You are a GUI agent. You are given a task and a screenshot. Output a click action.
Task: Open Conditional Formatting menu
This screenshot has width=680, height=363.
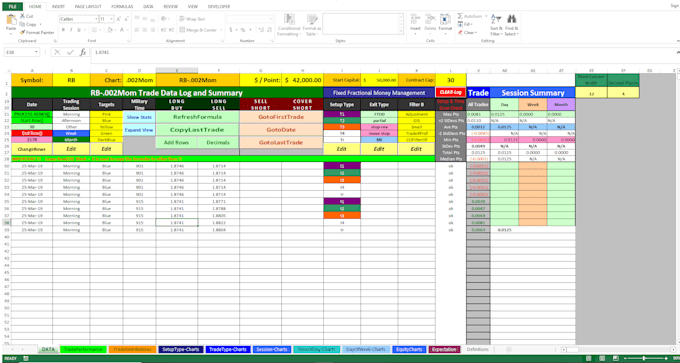(x=289, y=25)
